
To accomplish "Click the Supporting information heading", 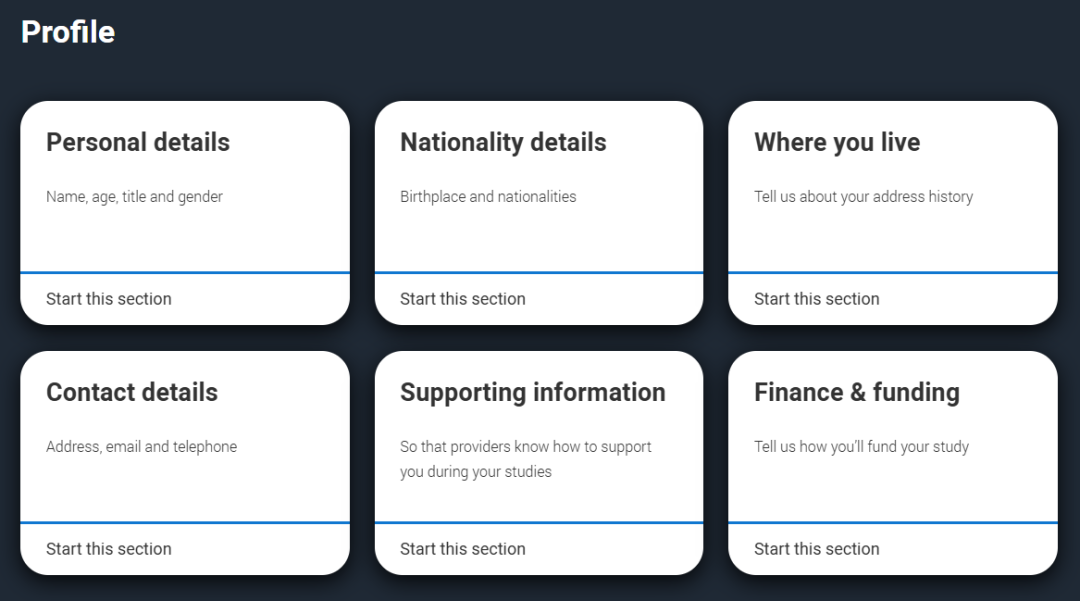I will click(533, 392).
